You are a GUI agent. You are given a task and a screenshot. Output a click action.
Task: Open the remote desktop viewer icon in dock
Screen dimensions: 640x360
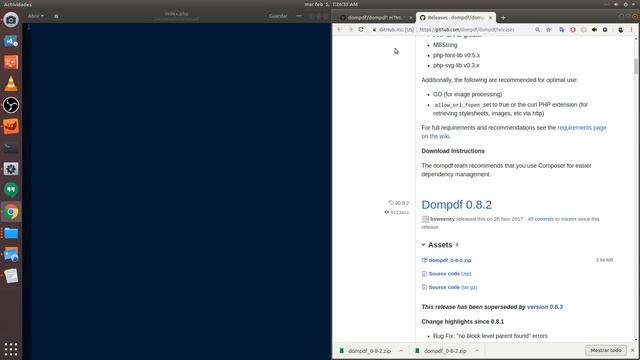(11, 255)
